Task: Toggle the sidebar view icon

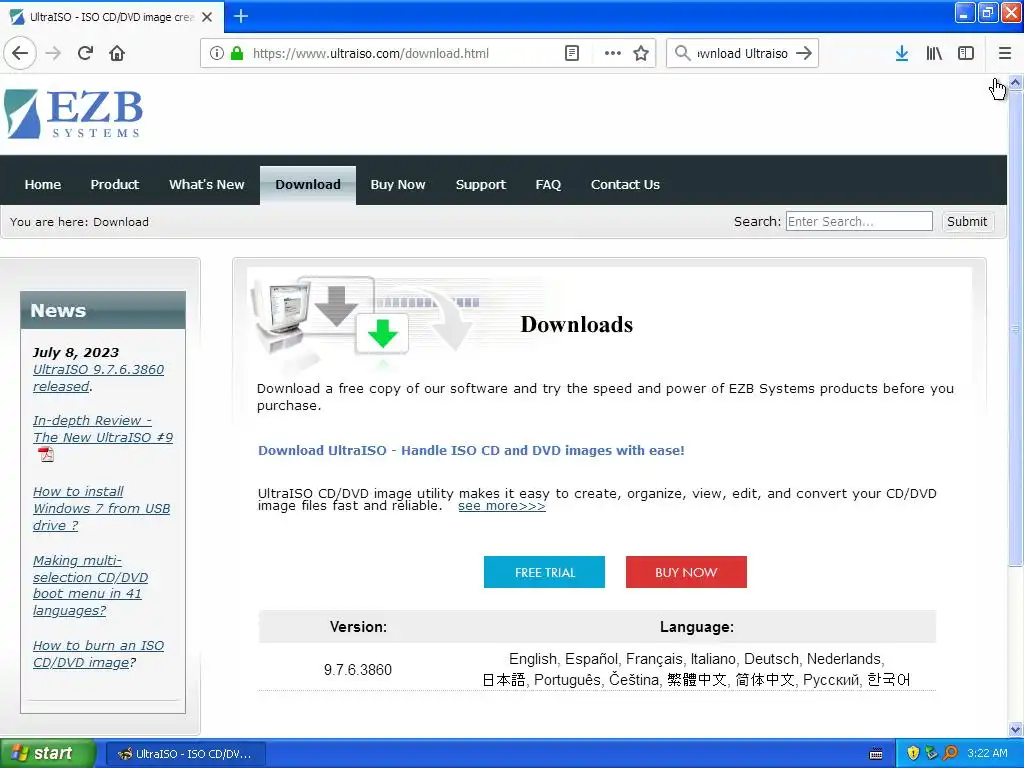Action: click(x=966, y=53)
